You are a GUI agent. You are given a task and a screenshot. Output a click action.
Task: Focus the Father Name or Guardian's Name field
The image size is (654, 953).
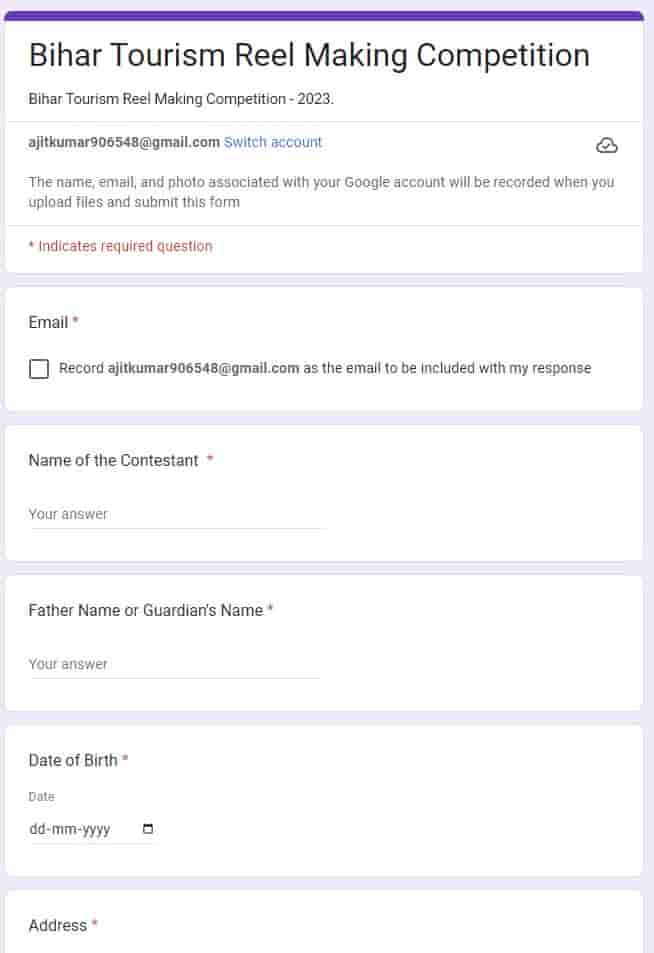174,664
